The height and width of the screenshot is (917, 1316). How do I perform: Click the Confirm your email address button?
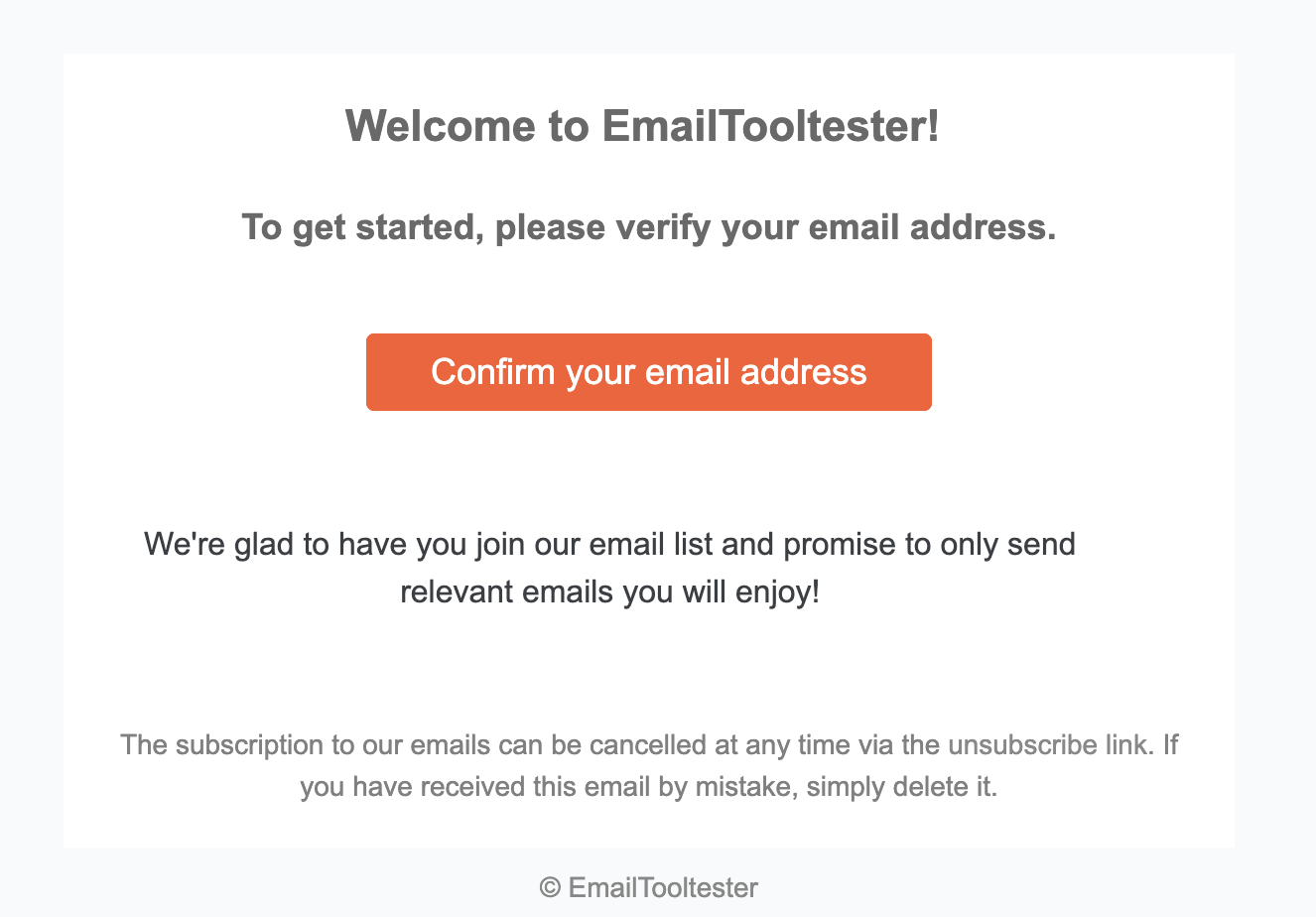click(648, 371)
